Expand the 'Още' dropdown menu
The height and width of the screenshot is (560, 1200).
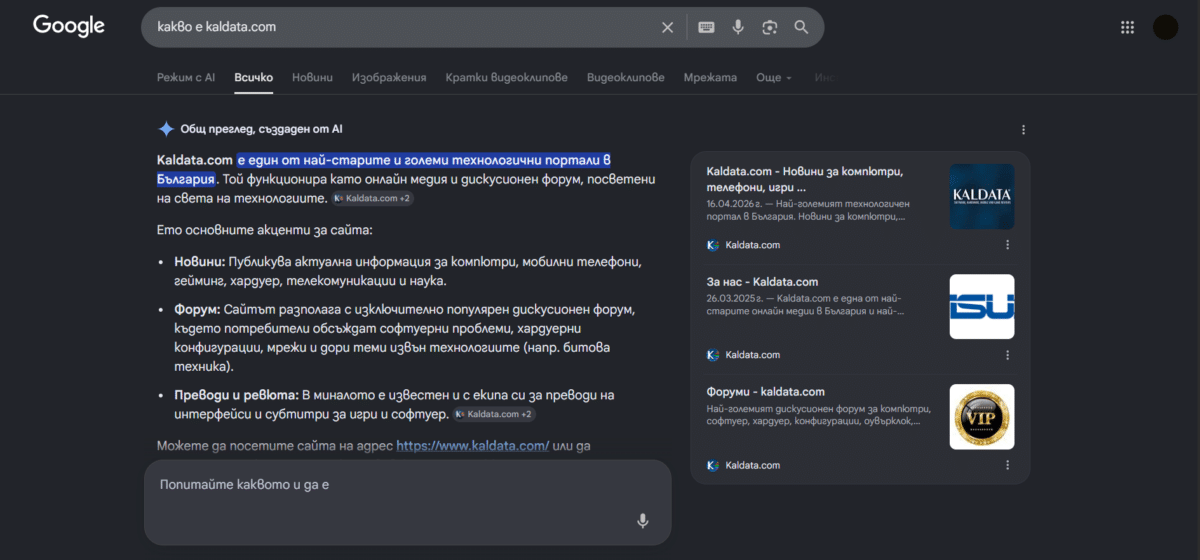774,77
